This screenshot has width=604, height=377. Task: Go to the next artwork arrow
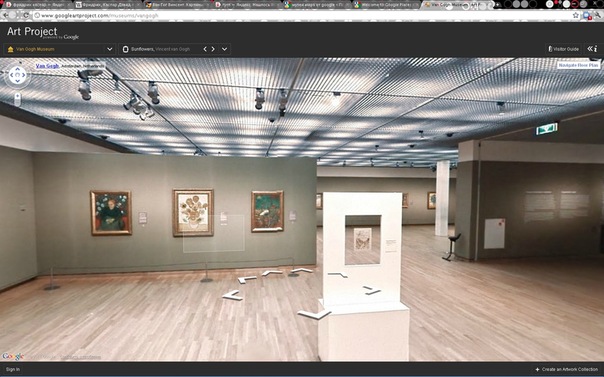pyautogui.click(x=213, y=49)
